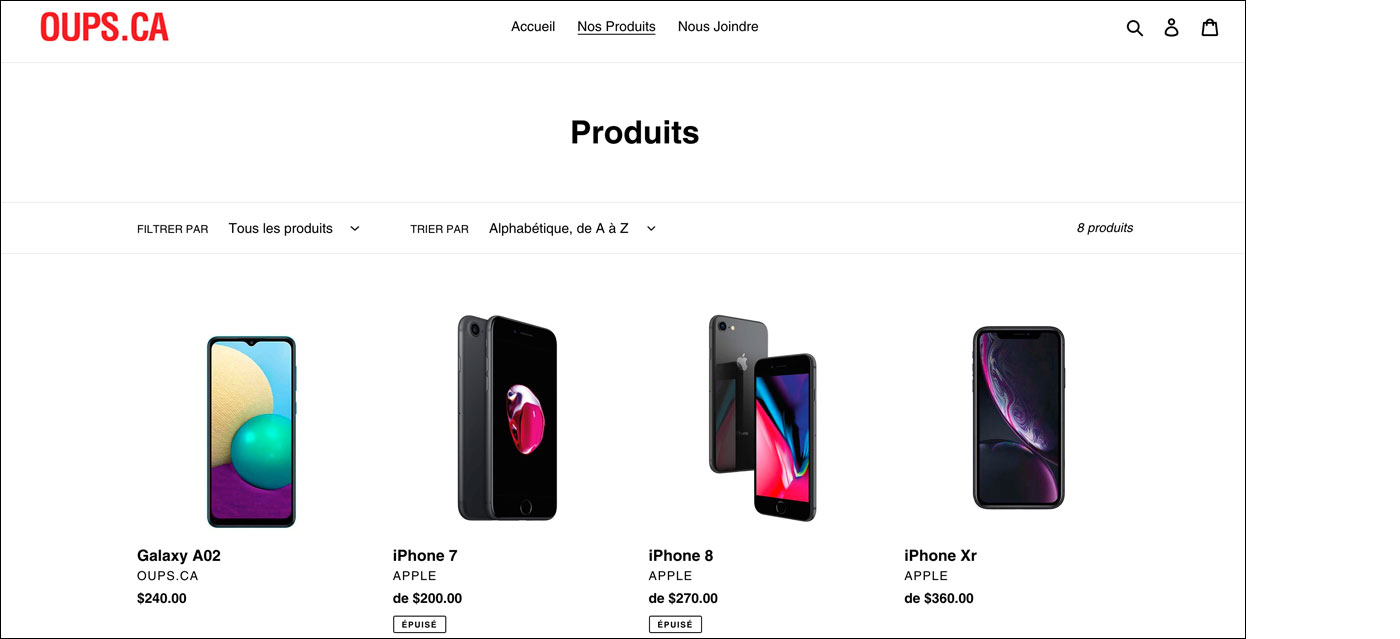Click the iPhone Xr product name

tap(940, 556)
